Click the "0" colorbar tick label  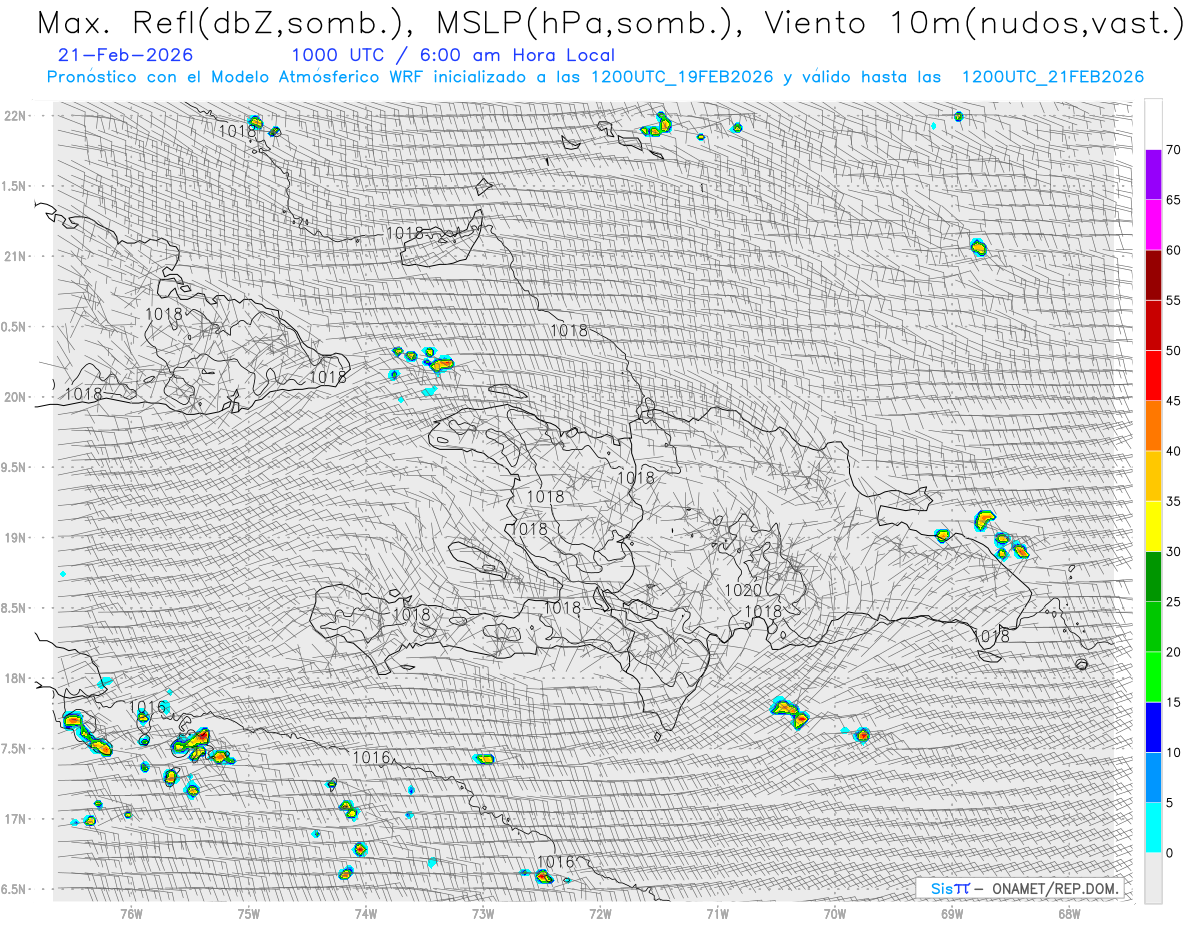[x=1170, y=853]
